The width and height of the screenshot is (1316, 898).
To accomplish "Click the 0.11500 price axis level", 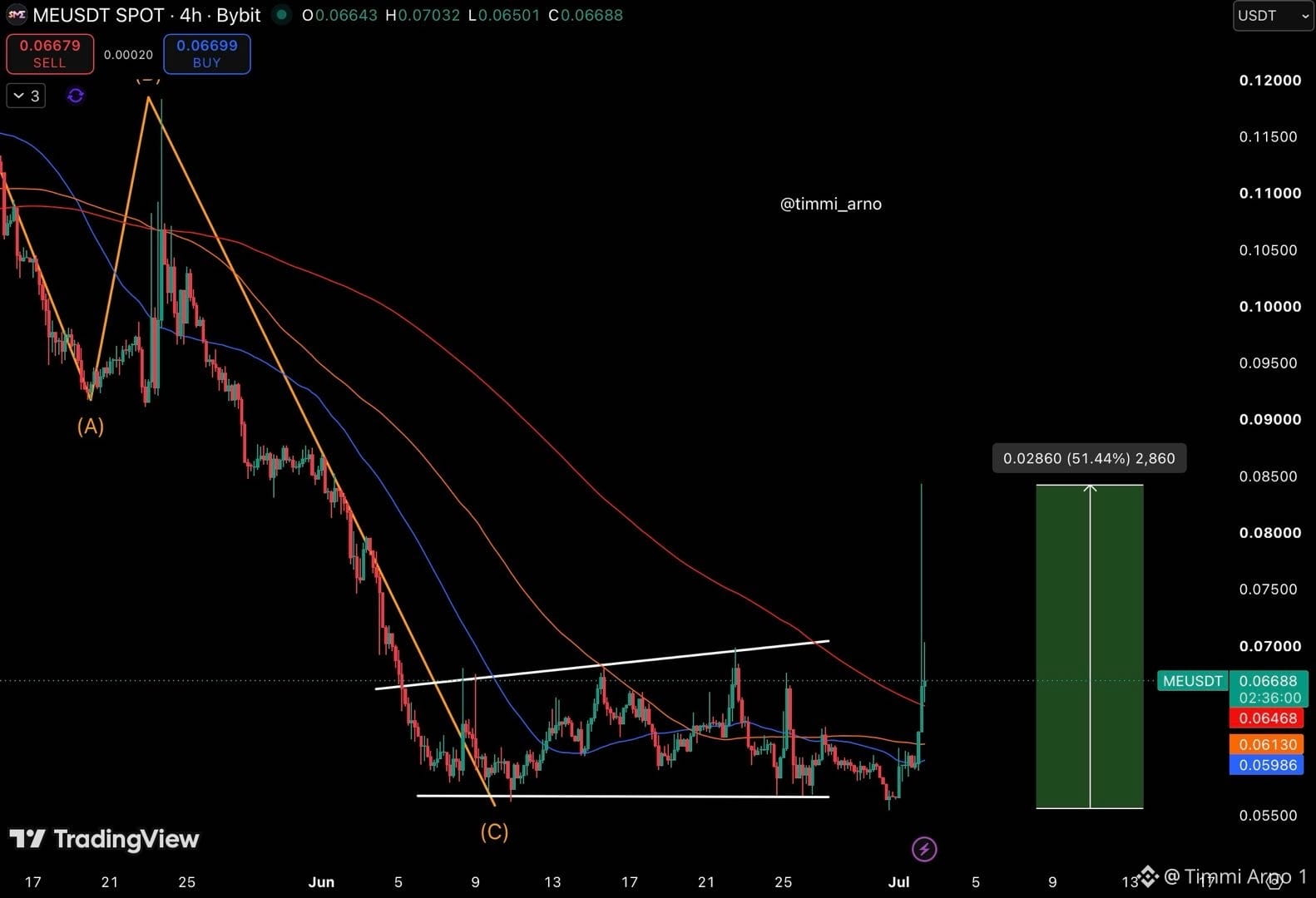I will pos(1269,137).
